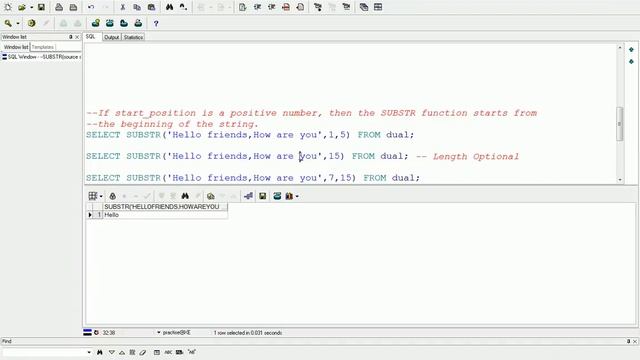Viewport: 640px width, 360px height.
Task: Select the Window list tab
Action: [x=16, y=47]
